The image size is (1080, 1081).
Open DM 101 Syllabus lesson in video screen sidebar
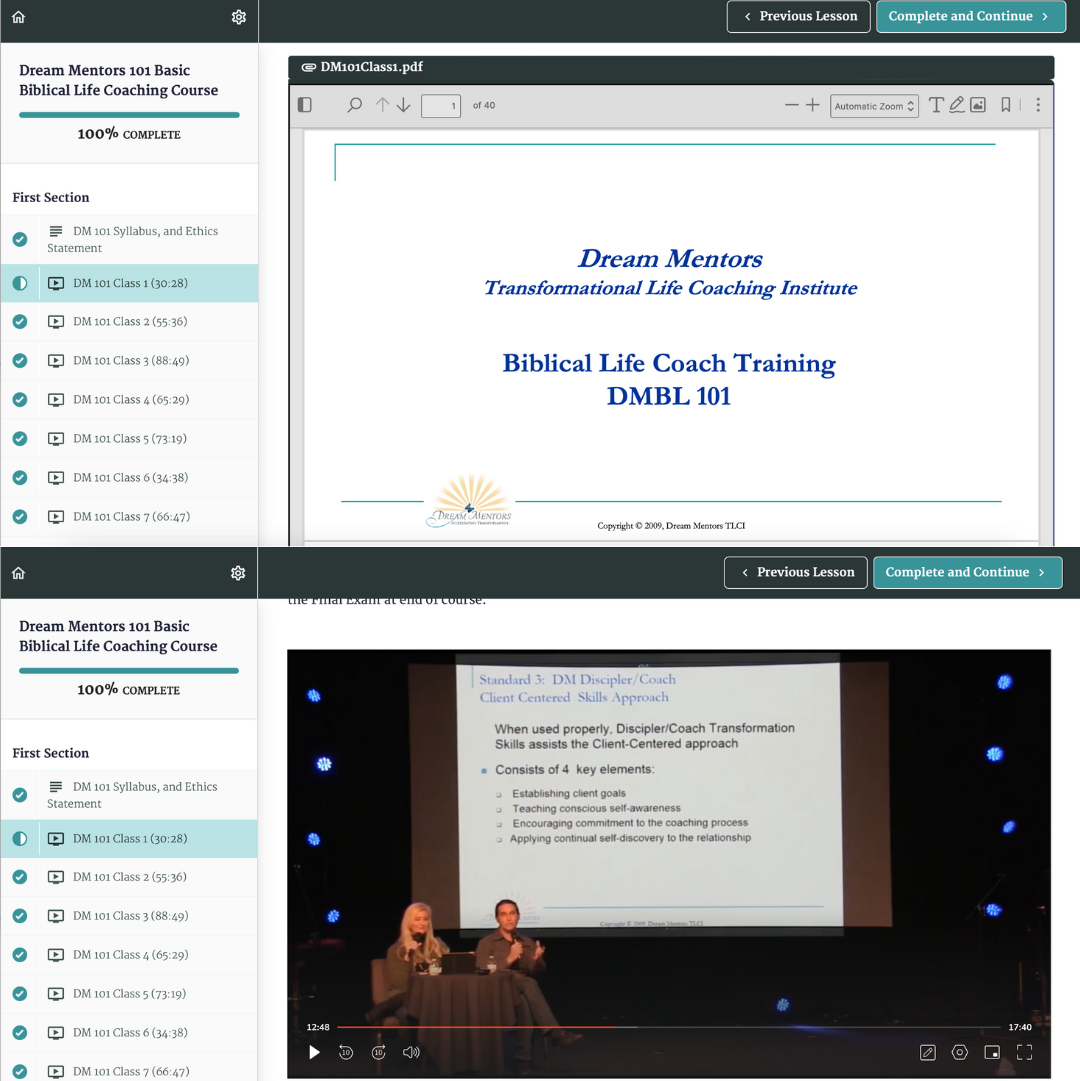tap(129, 795)
